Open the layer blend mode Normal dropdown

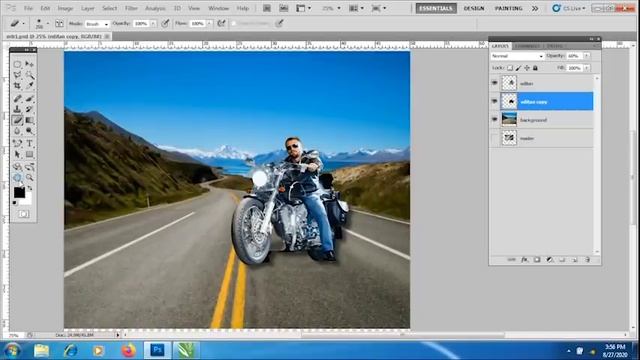coord(517,56)
